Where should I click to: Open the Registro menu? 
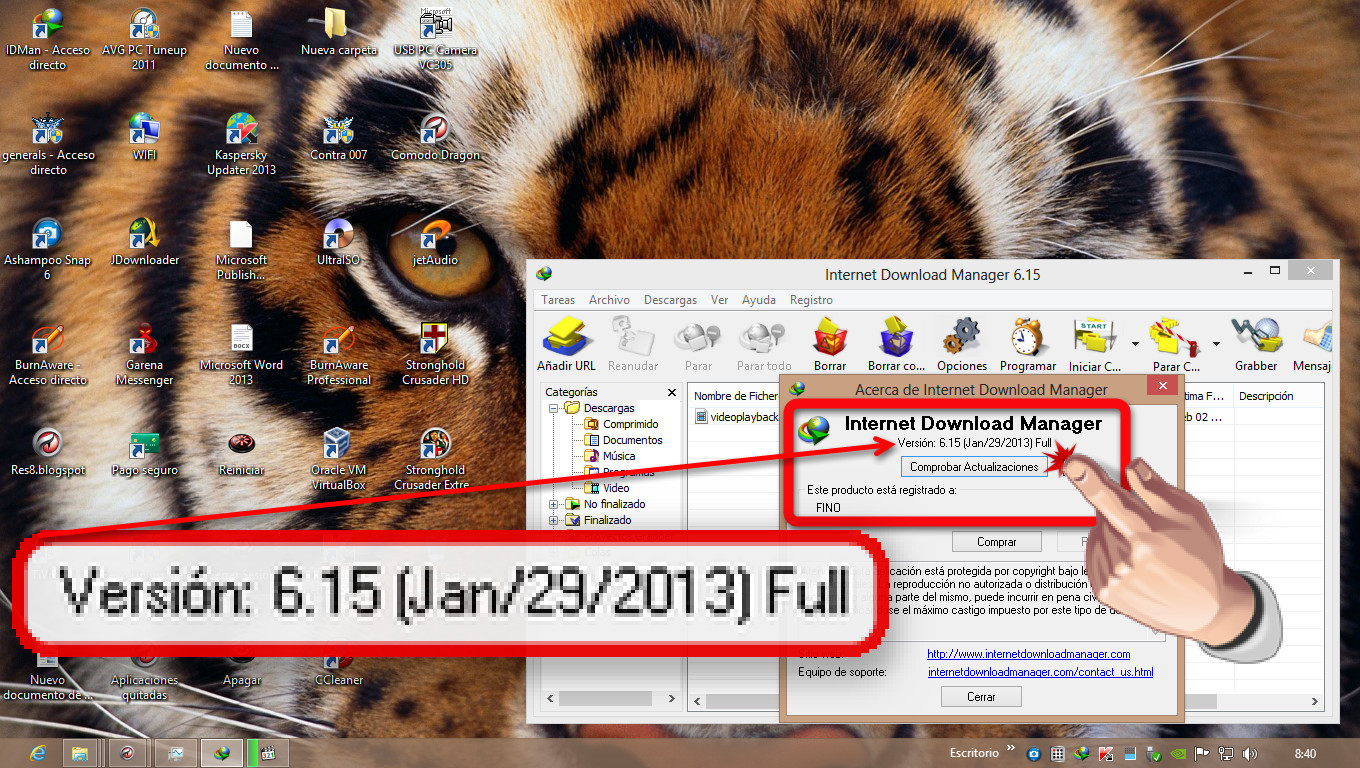click(x=811, y=300)
